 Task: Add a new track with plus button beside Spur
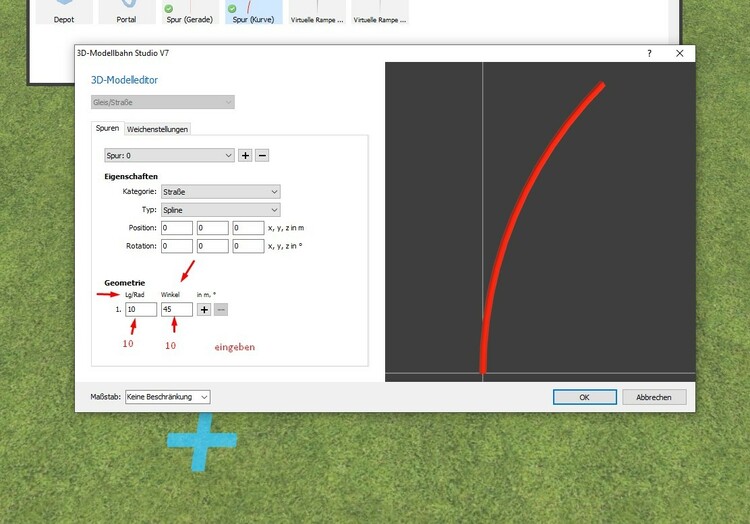pyautogui.click(x=245, y=155)
